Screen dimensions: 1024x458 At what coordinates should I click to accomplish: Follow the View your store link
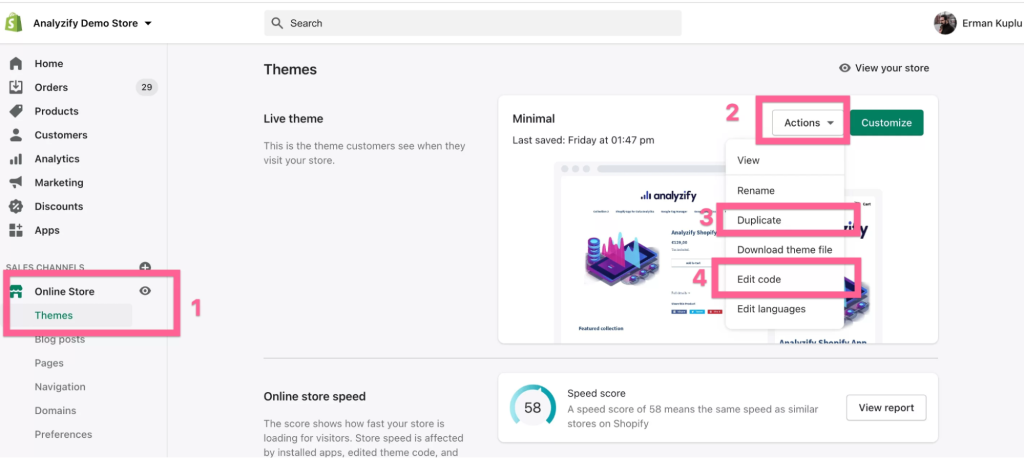click(884, 68)
